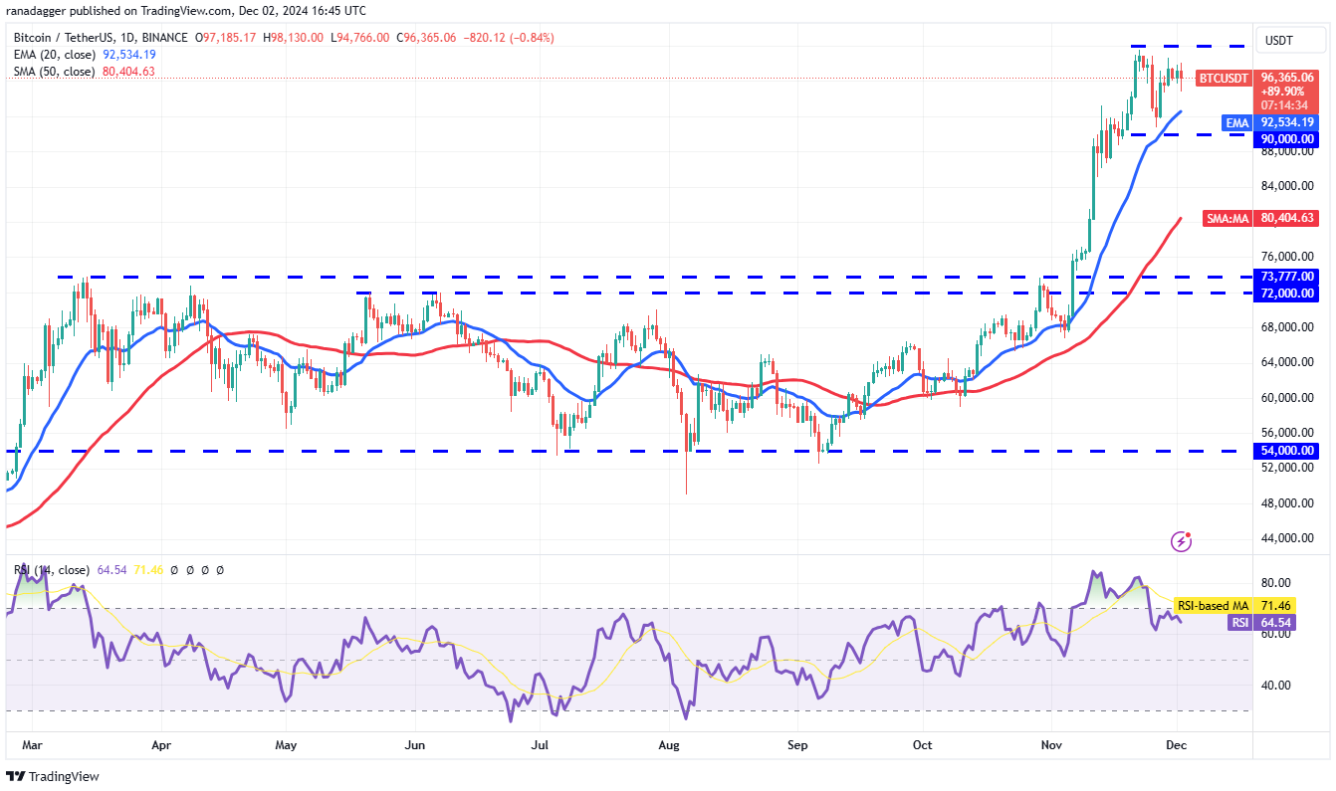Image resolution: width=1336 pixels, height=791 pixels.
Task: Click the Aug label on time axis
Action: [x=670, y=745]
